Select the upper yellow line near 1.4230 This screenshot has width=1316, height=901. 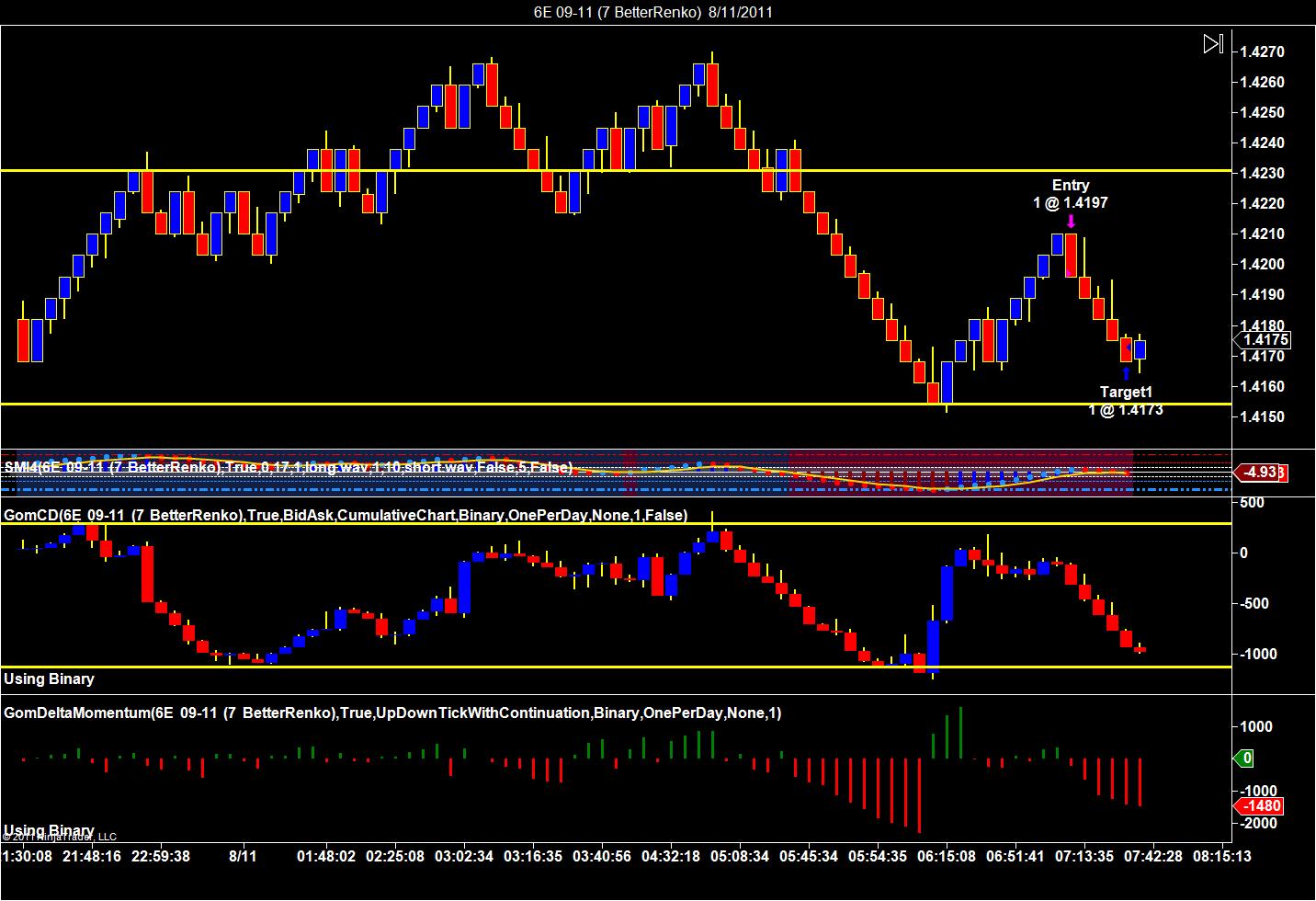click(616, 170)
